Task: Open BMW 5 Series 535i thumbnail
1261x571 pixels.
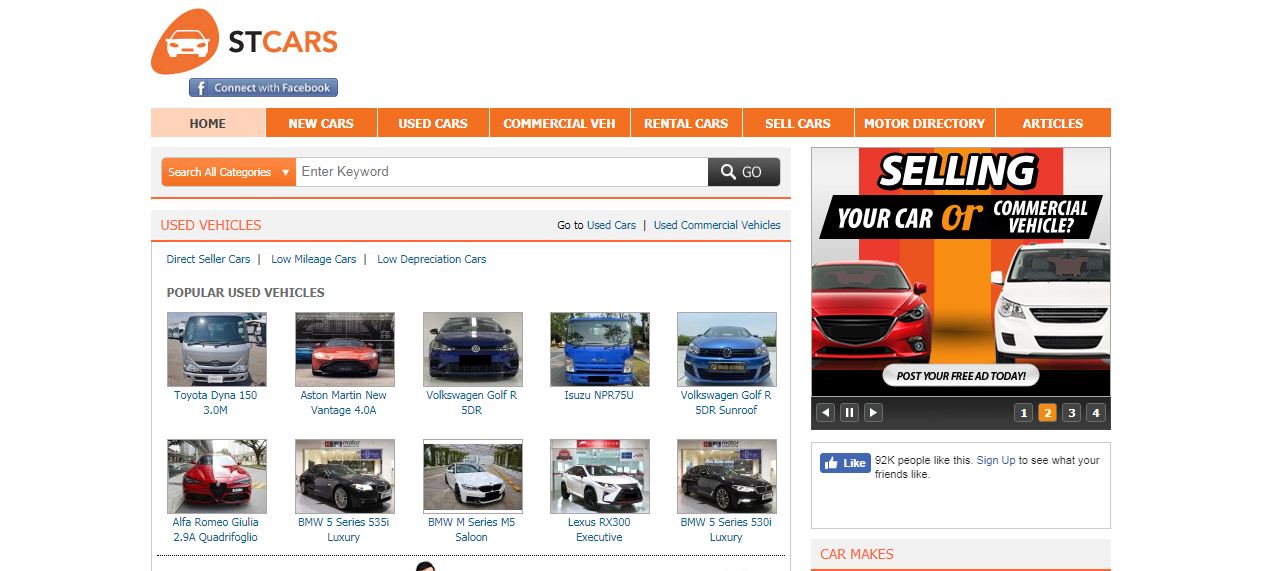Action: [345, 476]
